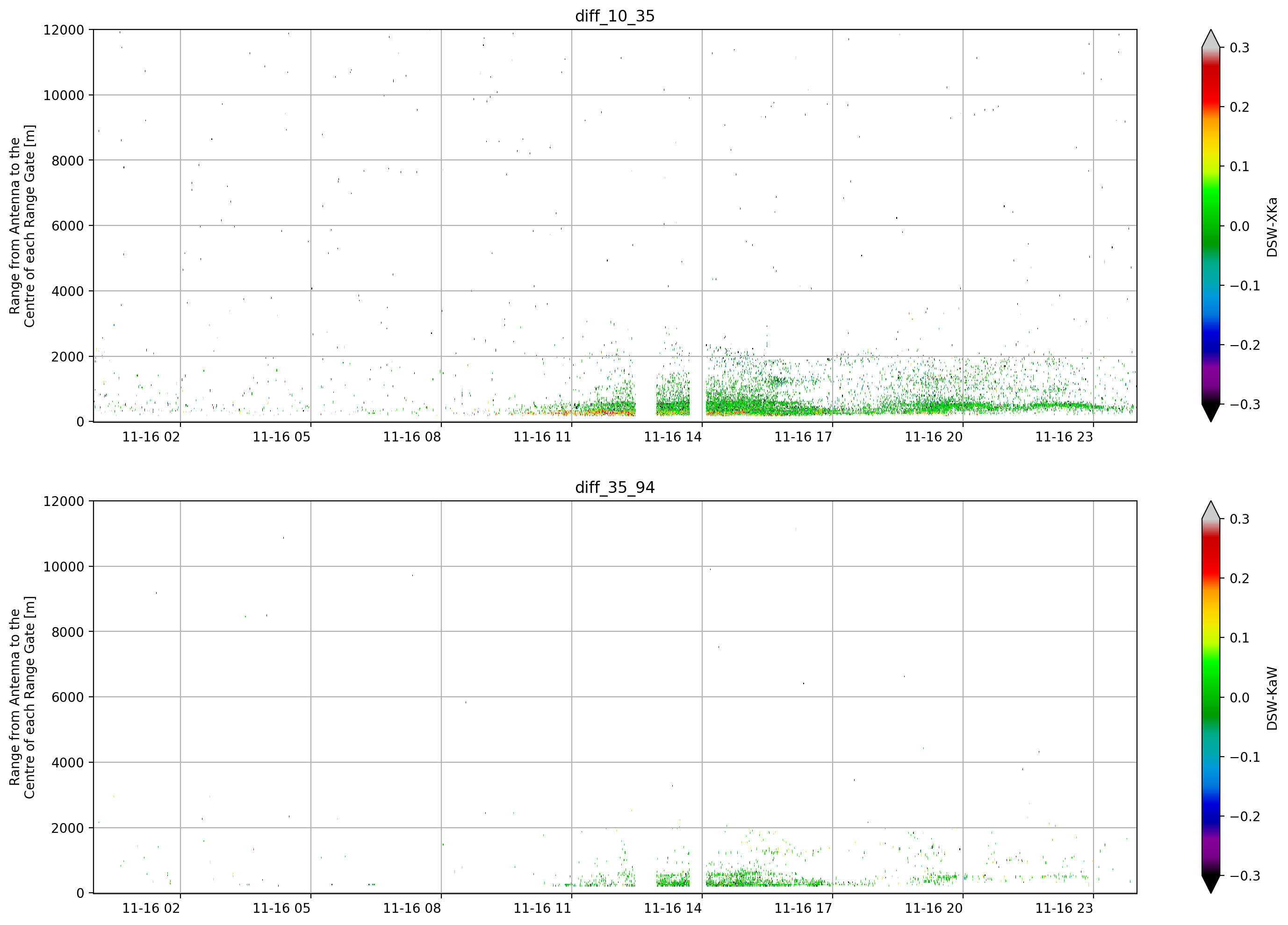Click the 11-16 23 label under diff_35_94
Screen dimensions: 1288x925
click(x=1064, y=909)
